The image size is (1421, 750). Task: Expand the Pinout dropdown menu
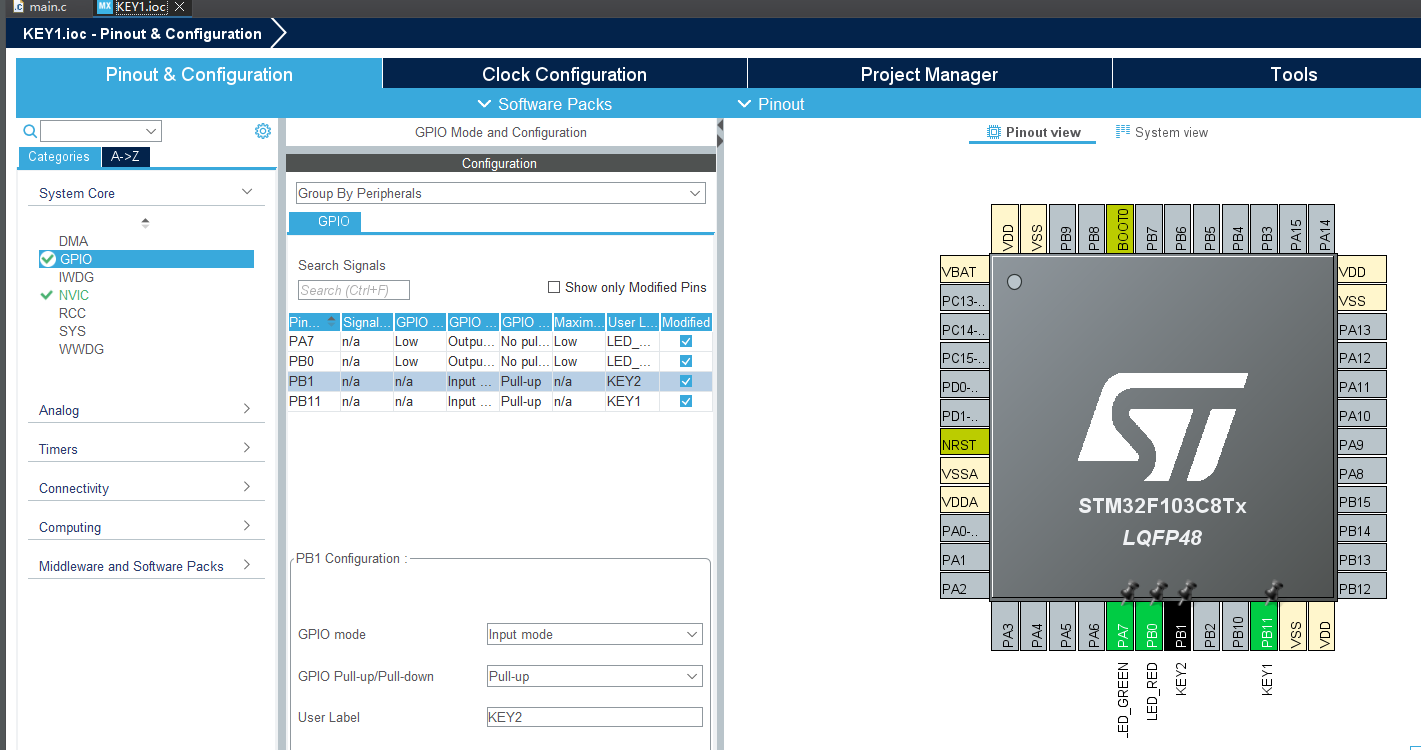(x=771, y=104)
